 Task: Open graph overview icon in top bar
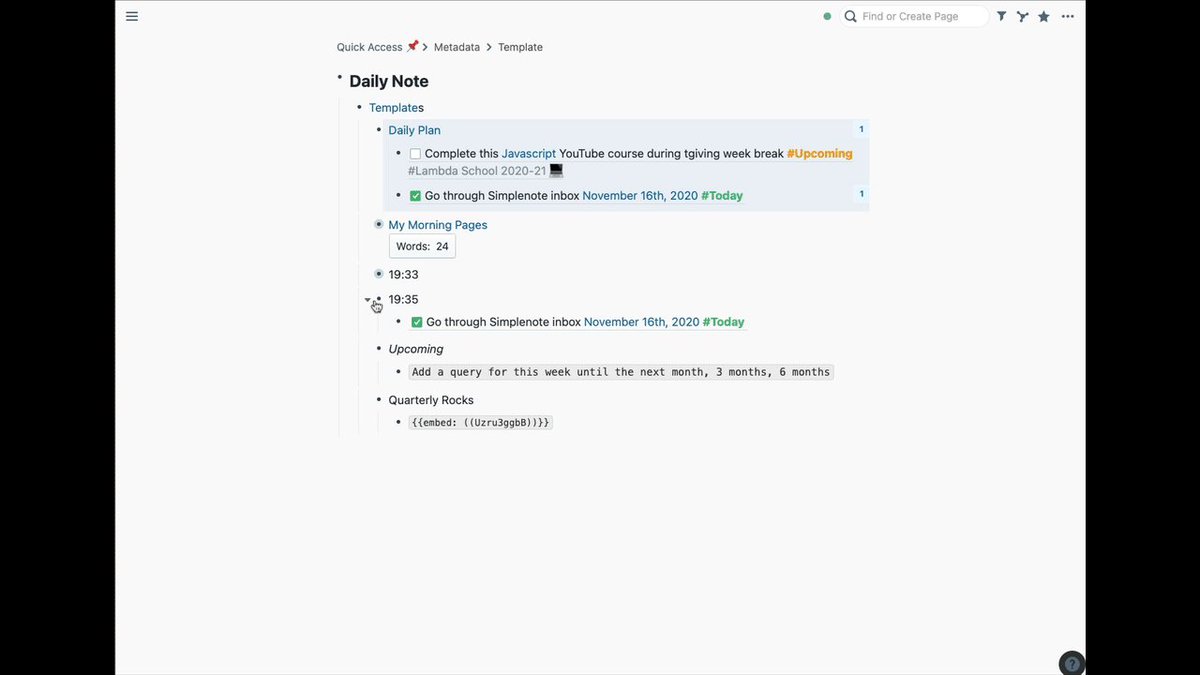pyautogui.click(x=1022, y=16)
